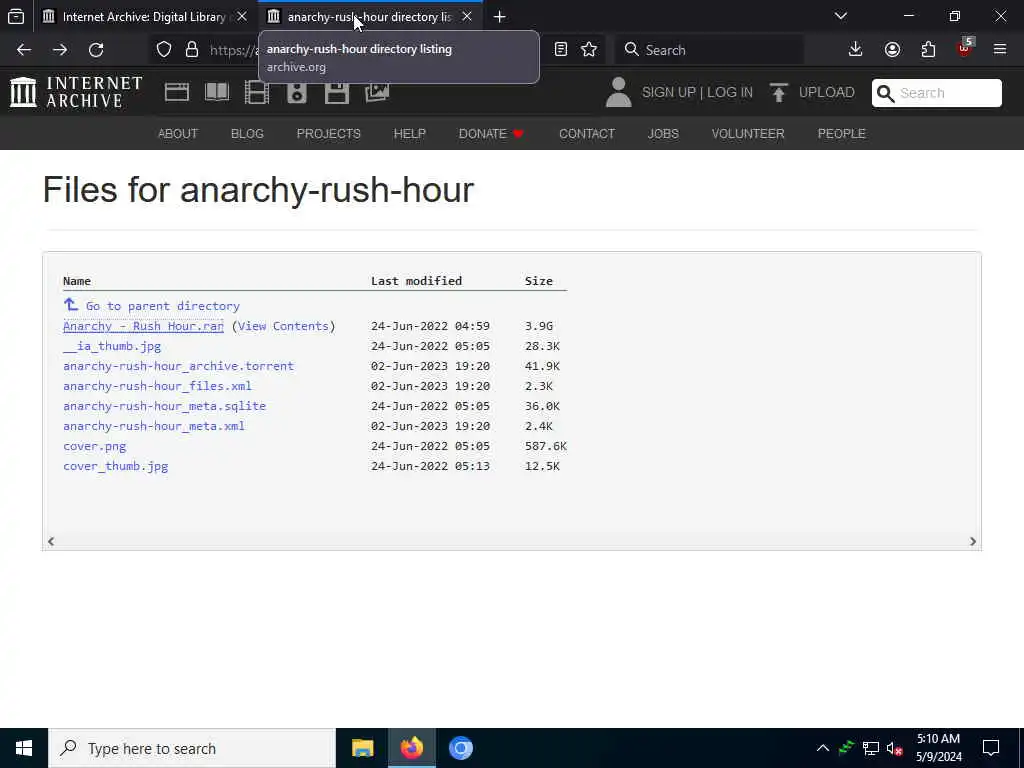
Task: Open the Texts book icon
Action: pyautogui.click(x=217, y=92)
